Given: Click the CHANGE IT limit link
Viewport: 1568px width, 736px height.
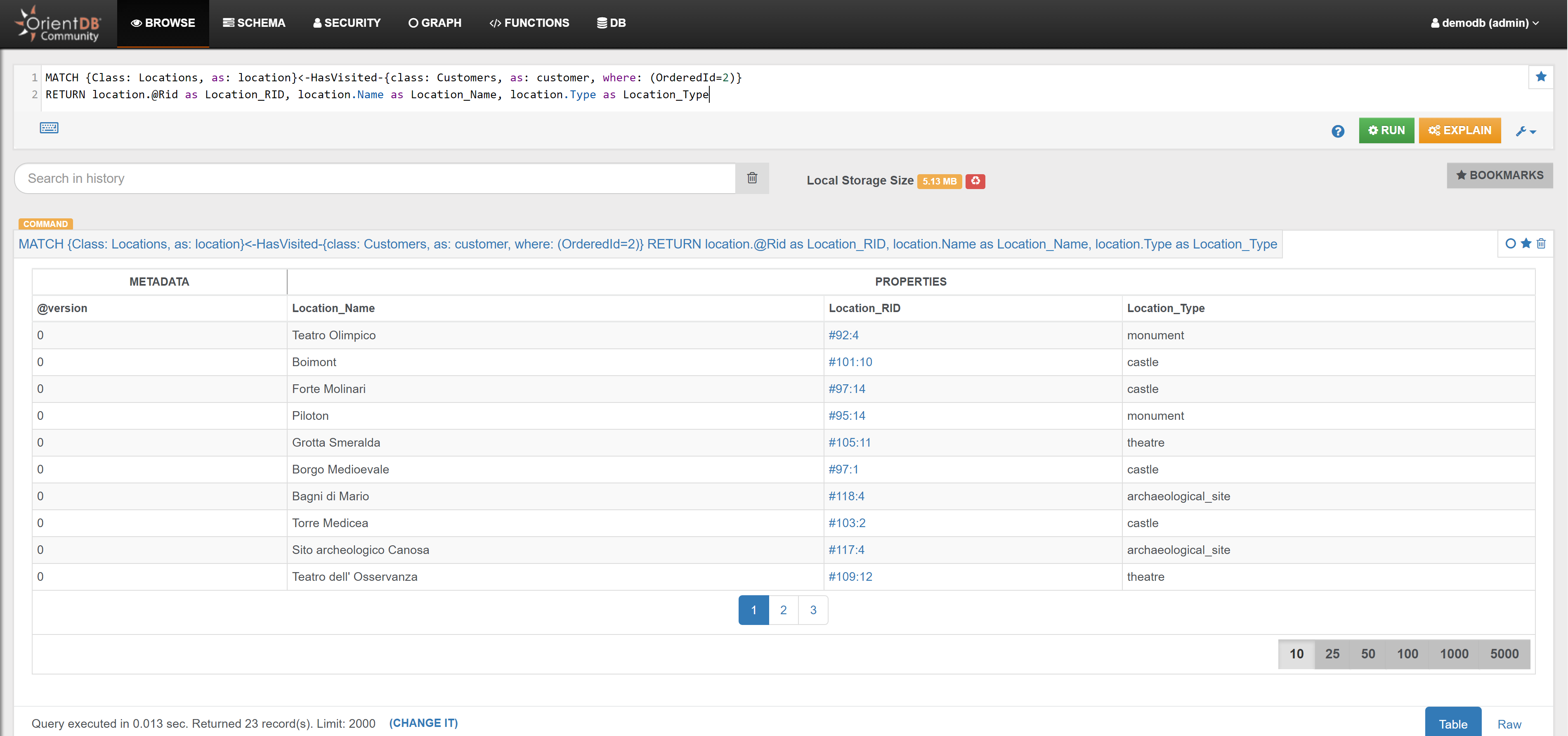Looking at the screenshot, I should [x=423, y=723].
